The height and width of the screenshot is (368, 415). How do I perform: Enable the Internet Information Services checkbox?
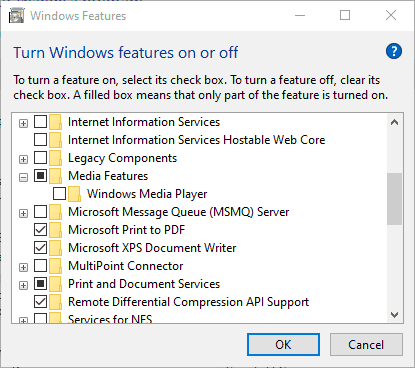[x=41, y=122]
